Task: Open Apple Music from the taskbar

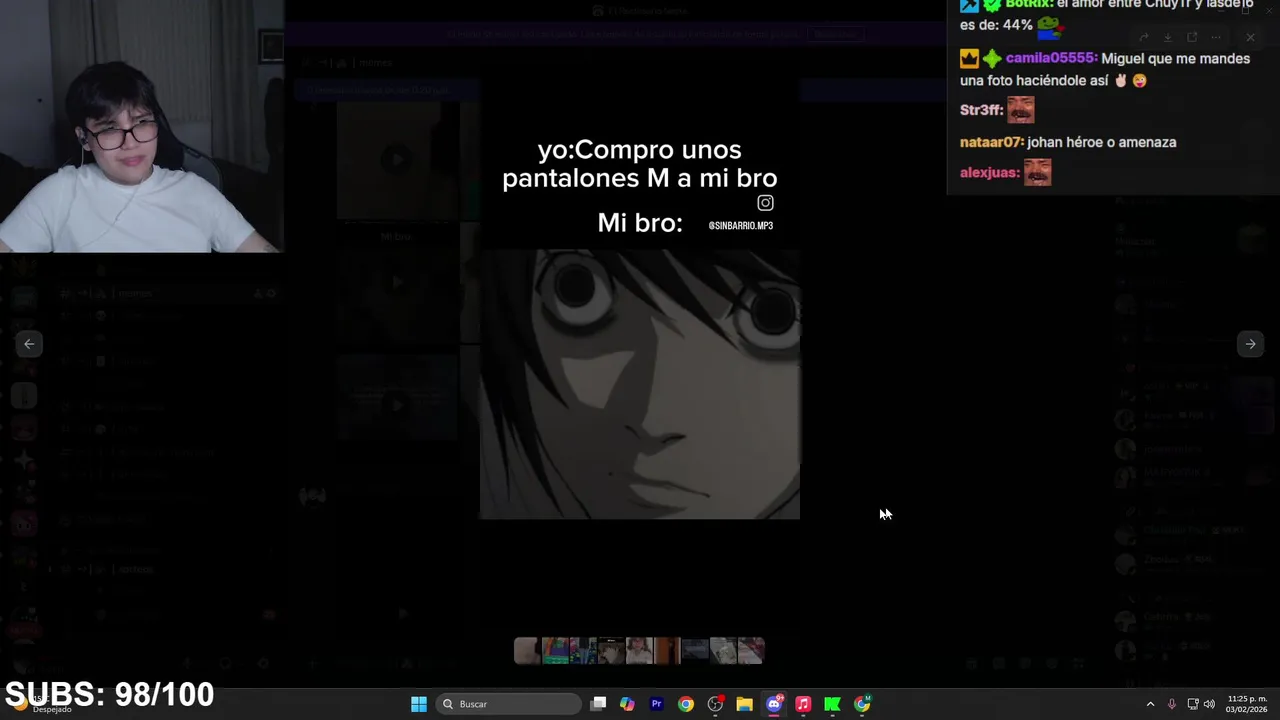Action: pos(803,704)
